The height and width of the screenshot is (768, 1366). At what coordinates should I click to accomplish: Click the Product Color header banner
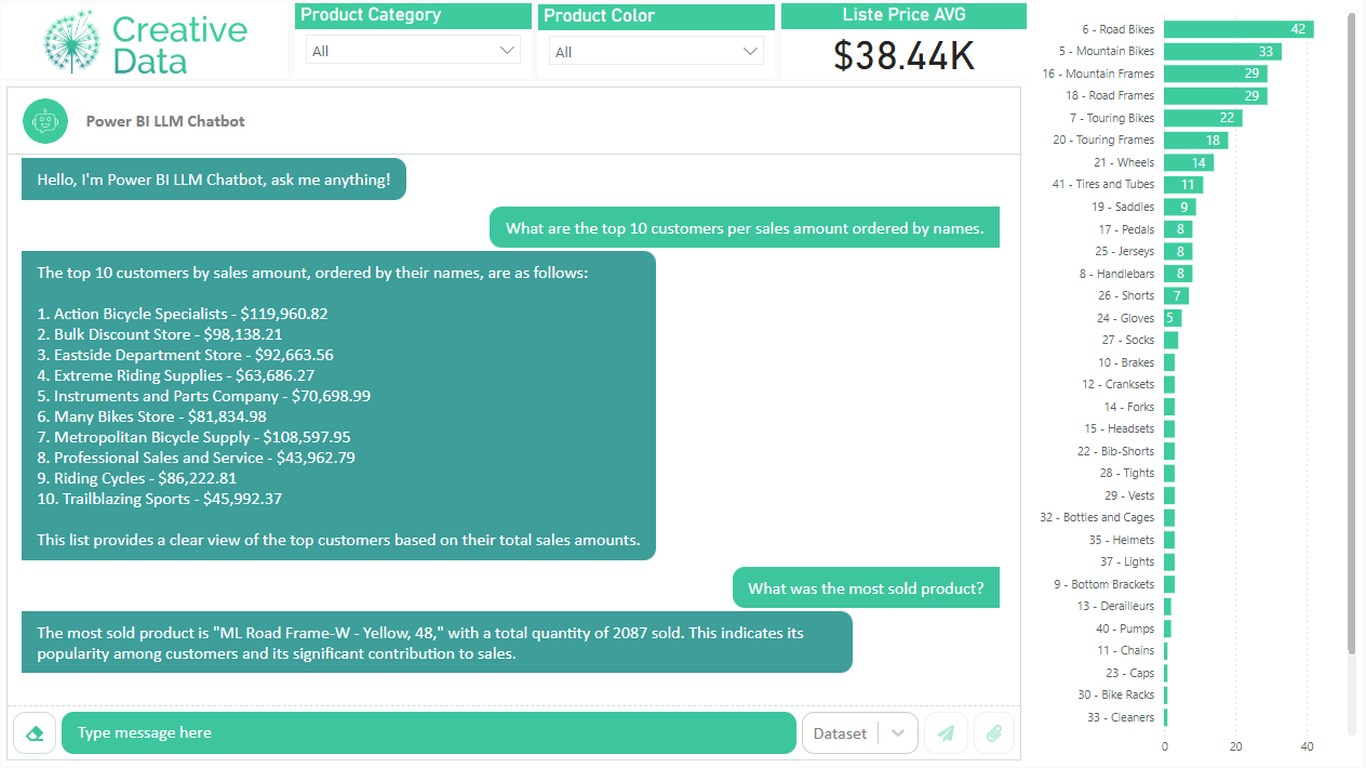pos(655,15)
